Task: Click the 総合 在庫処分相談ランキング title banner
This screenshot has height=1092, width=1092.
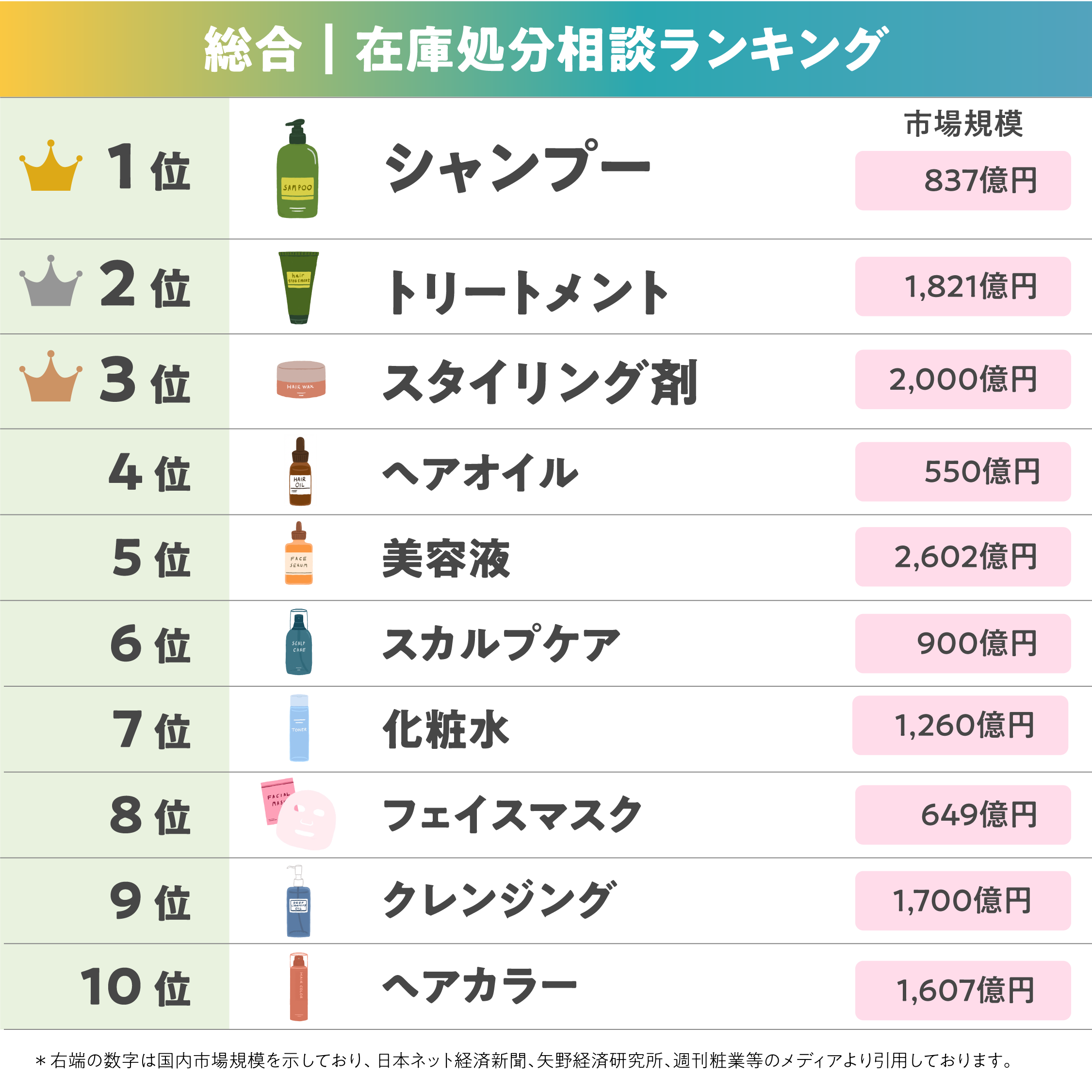Action: pyautogui.click(x=546, y=50)
